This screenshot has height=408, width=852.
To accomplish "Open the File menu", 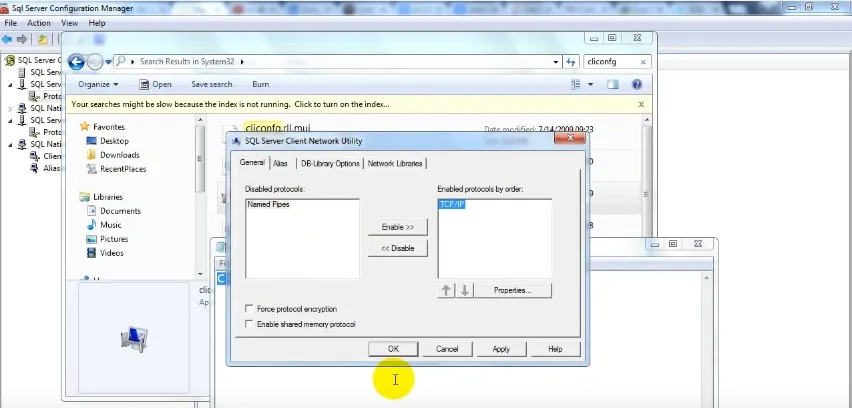I will (11, 23).
